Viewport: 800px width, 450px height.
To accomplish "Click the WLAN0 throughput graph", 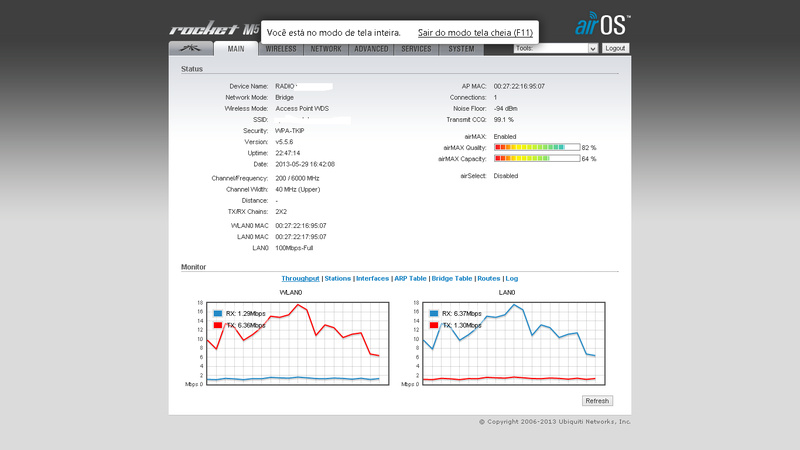I will coord(297,343).
